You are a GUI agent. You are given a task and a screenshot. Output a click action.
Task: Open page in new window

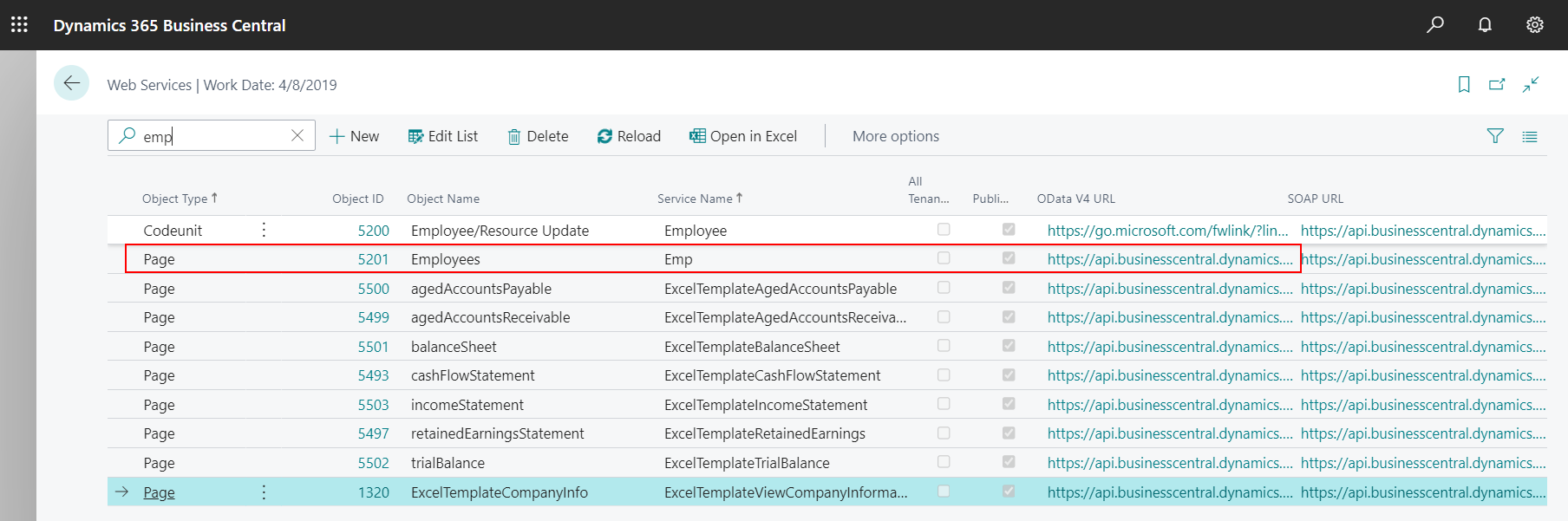(1497, 84)
